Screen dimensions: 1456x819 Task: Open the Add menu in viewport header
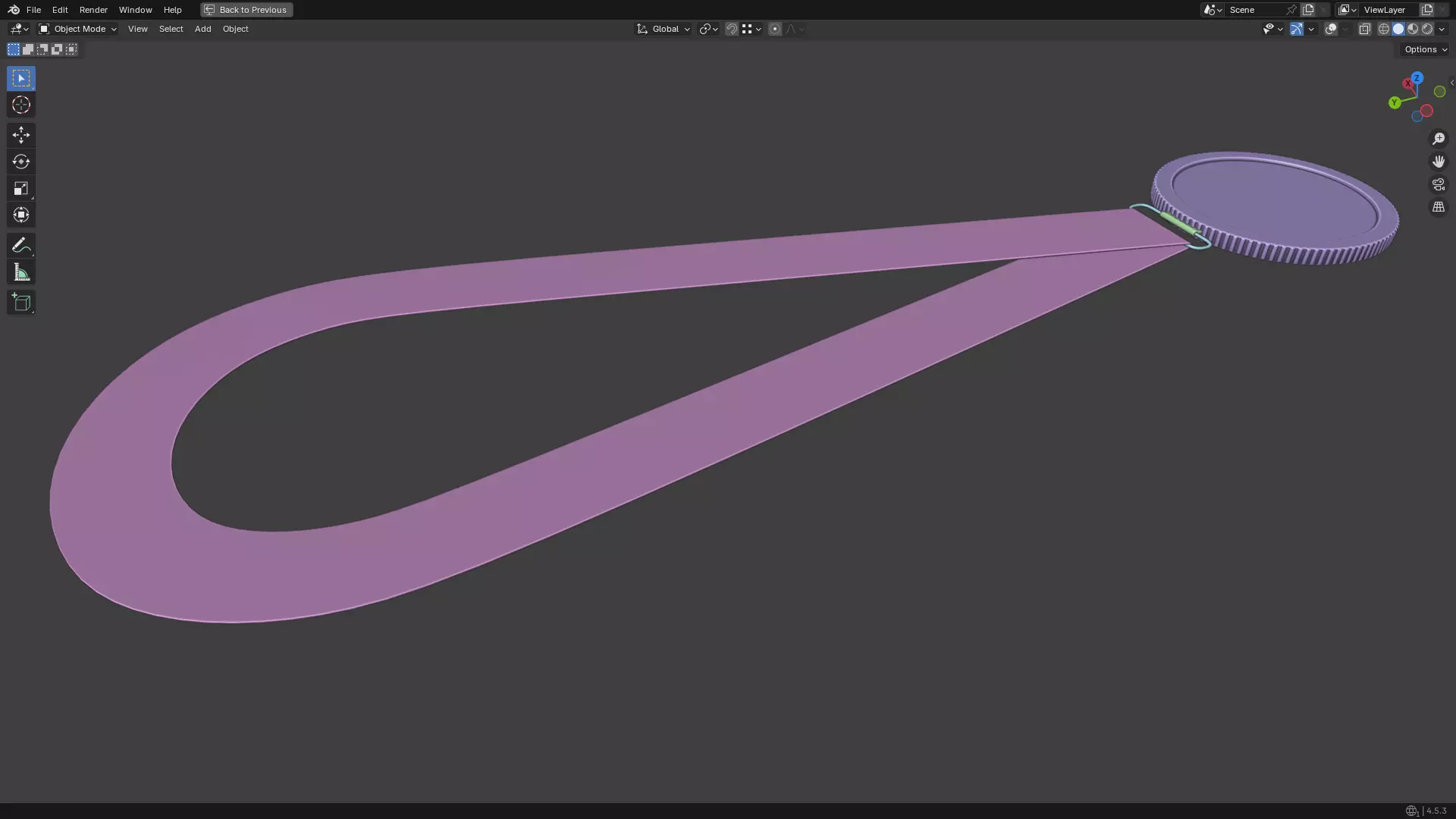point(202,29)
